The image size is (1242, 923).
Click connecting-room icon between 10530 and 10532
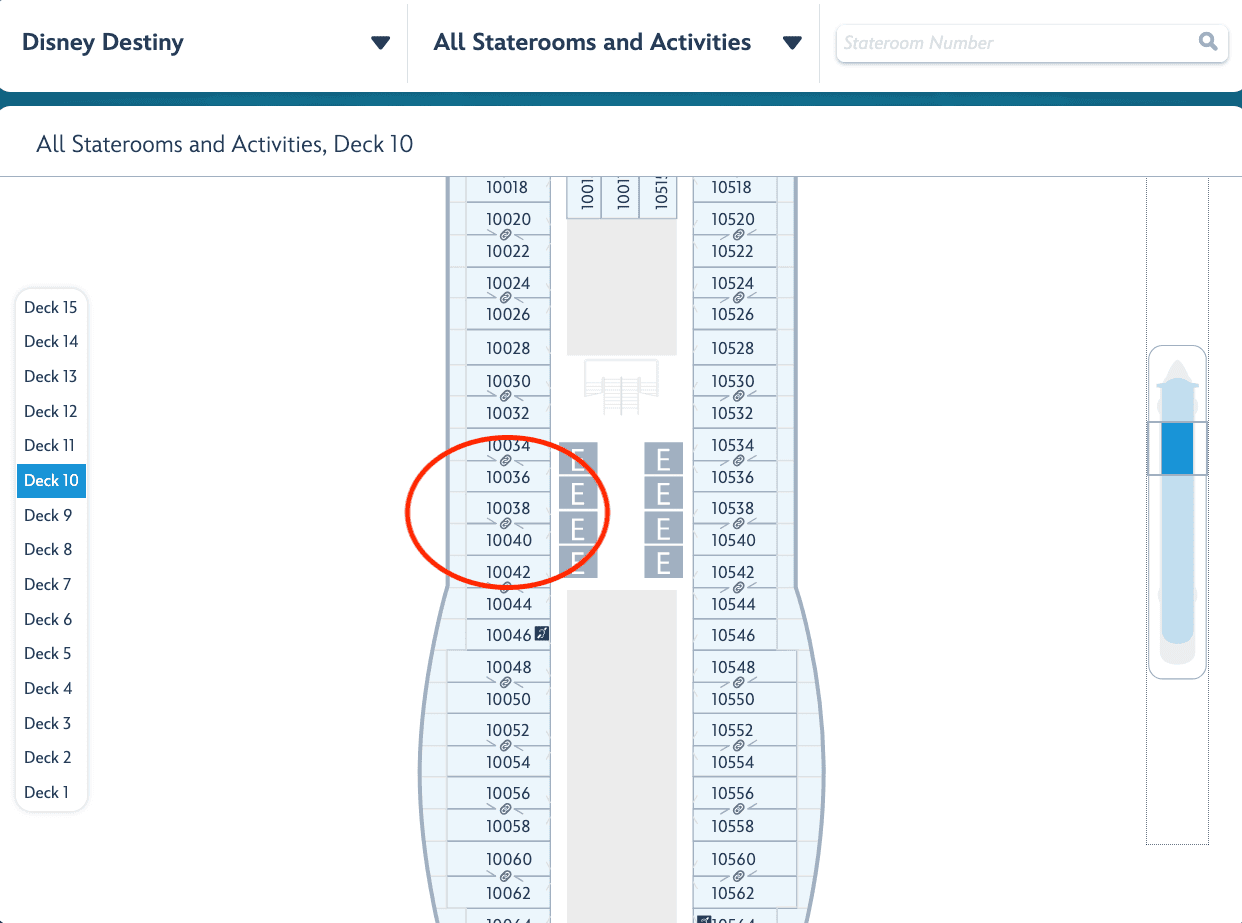coord(738,397)
